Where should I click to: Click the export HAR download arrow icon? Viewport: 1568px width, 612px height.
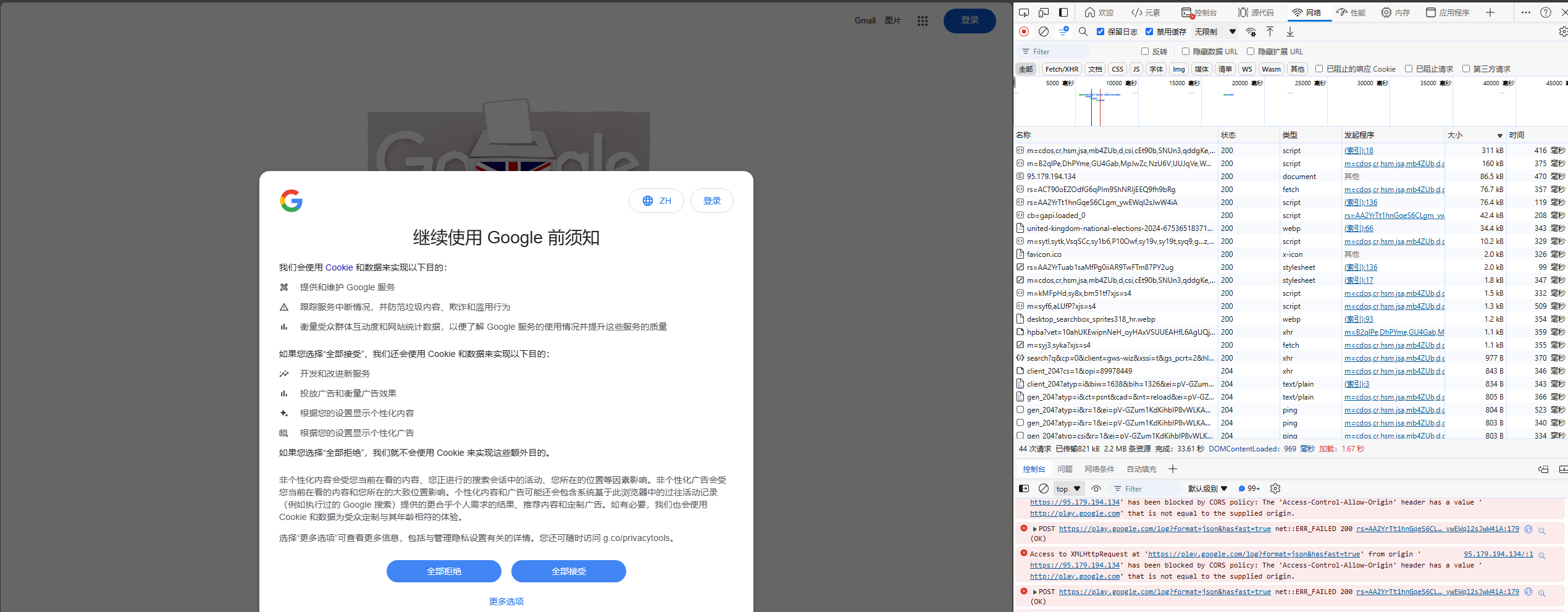(x=1290, y=31)
